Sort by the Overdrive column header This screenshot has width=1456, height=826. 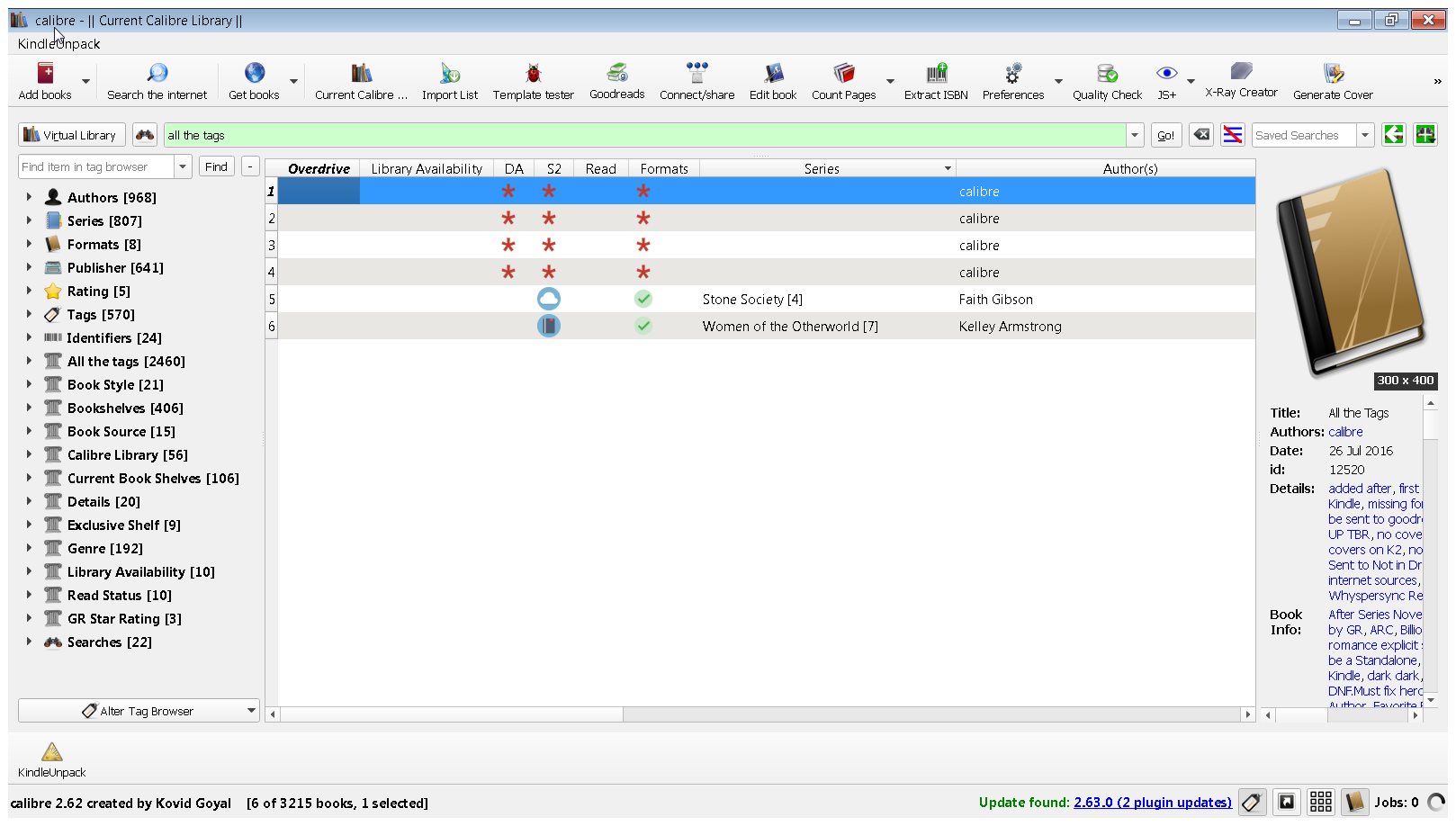[x=319, y=168]
